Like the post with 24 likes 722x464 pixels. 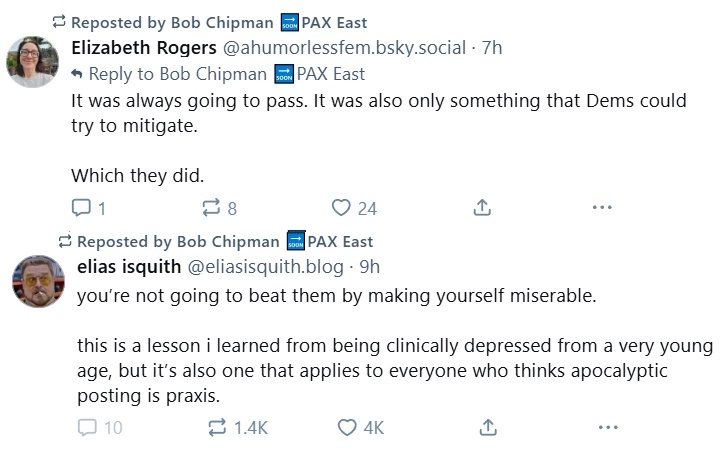(x=354, y=208)
